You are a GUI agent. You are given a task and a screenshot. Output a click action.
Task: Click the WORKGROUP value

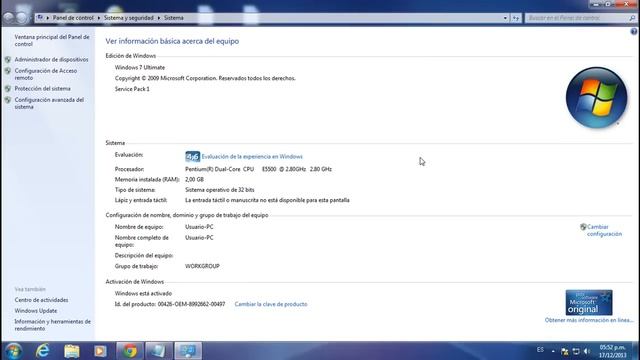coord(202,266)
